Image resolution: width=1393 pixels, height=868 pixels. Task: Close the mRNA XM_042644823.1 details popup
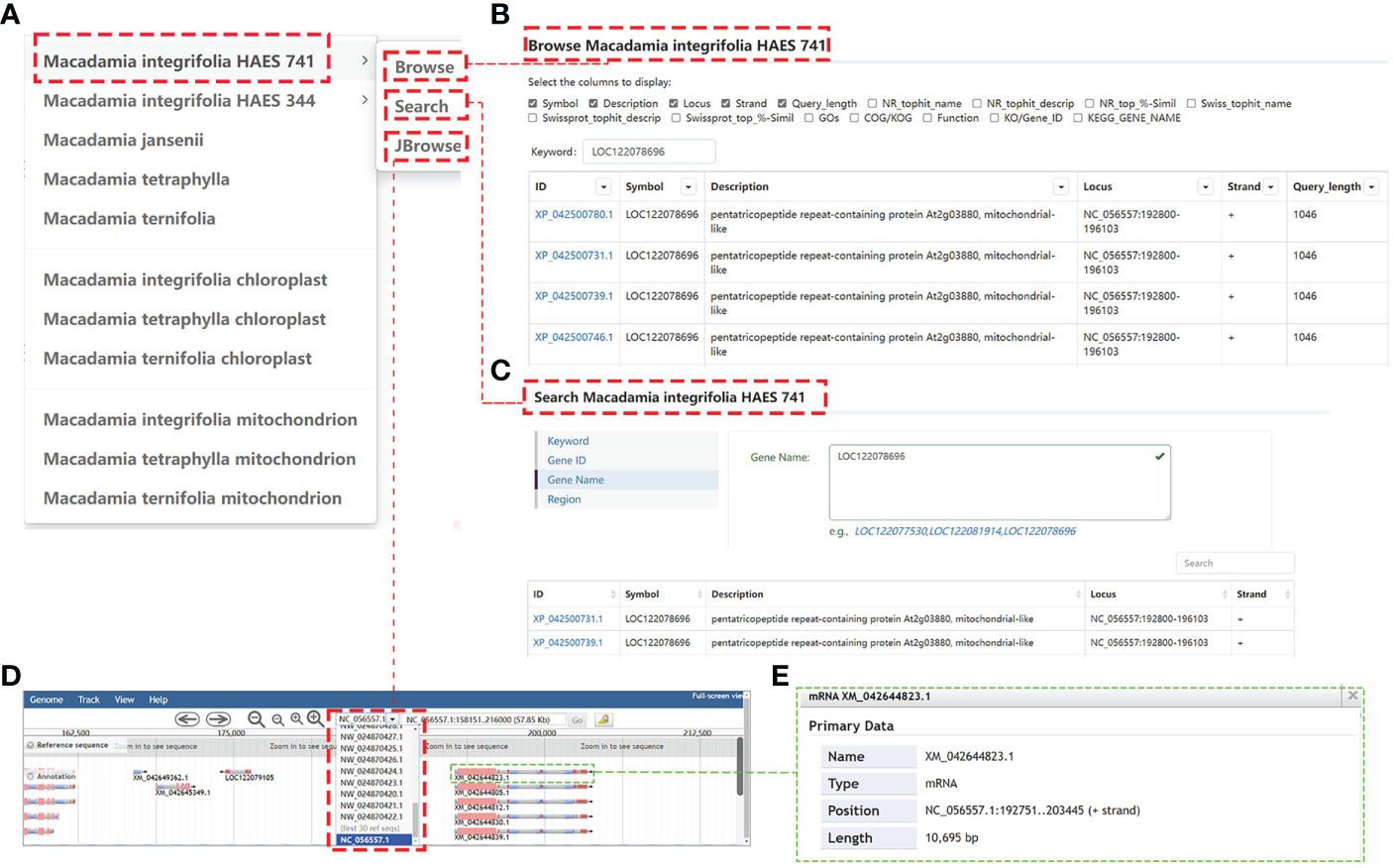[x=1352, y=697]
